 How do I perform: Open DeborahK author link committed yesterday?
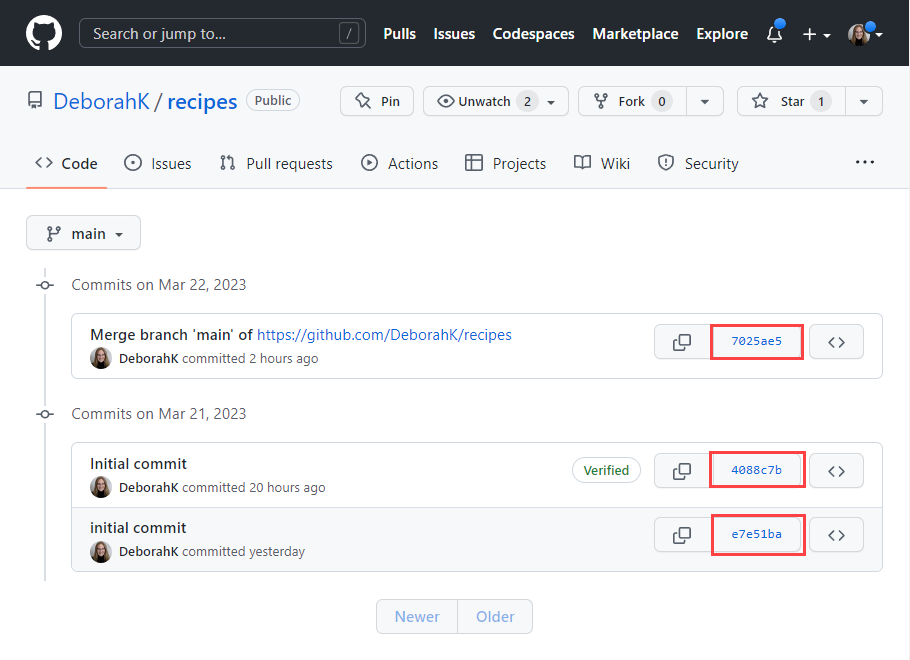(x=149, y=551)
